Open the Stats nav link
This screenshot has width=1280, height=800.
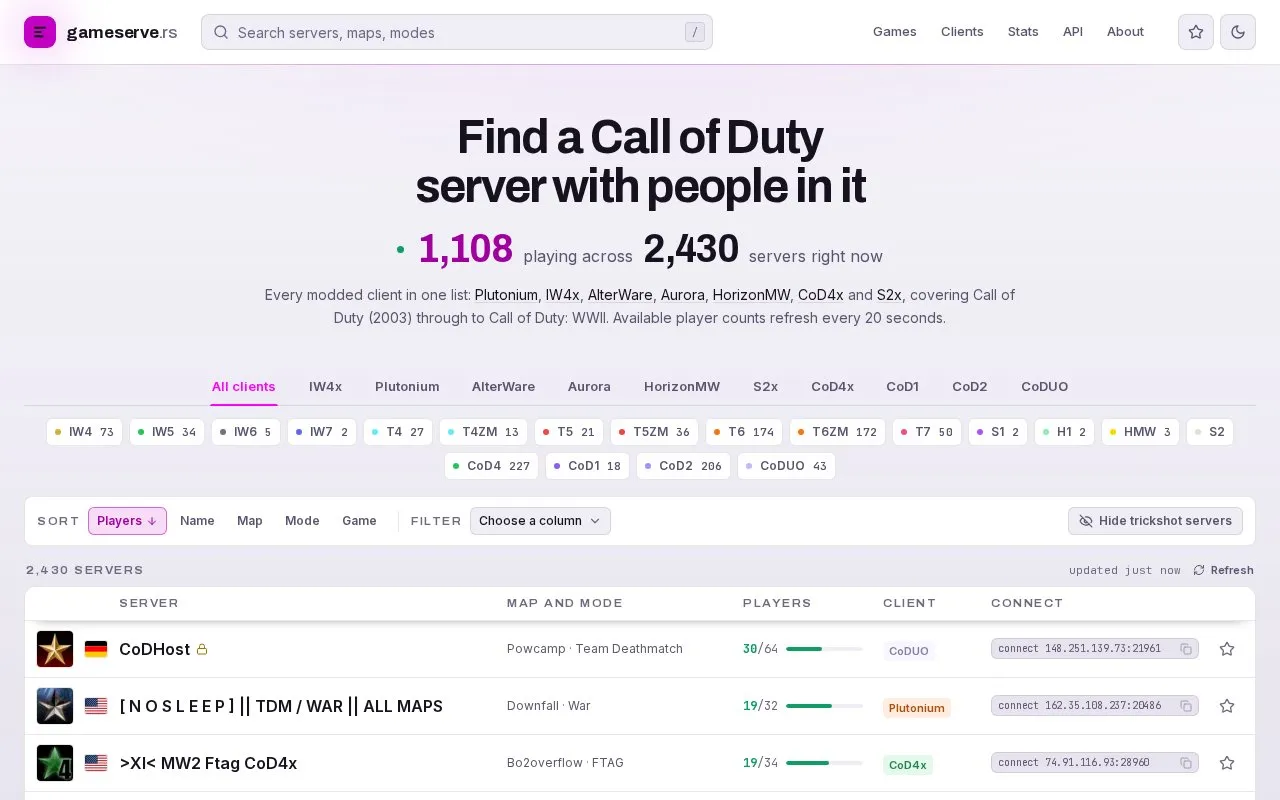[x=1023, y=32]
